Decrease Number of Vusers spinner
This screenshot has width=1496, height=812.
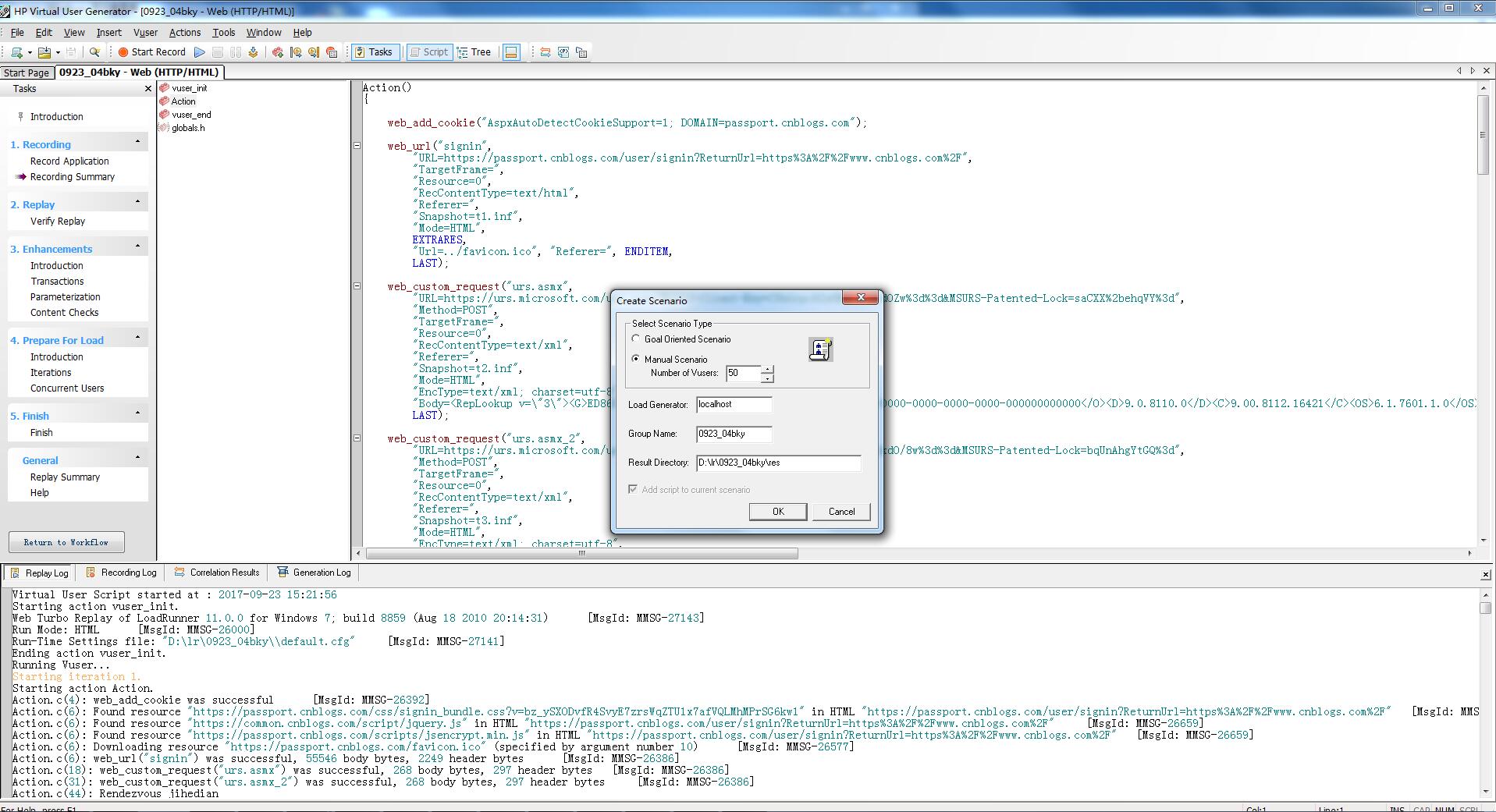pyautogui.click(x=768, y=378)
